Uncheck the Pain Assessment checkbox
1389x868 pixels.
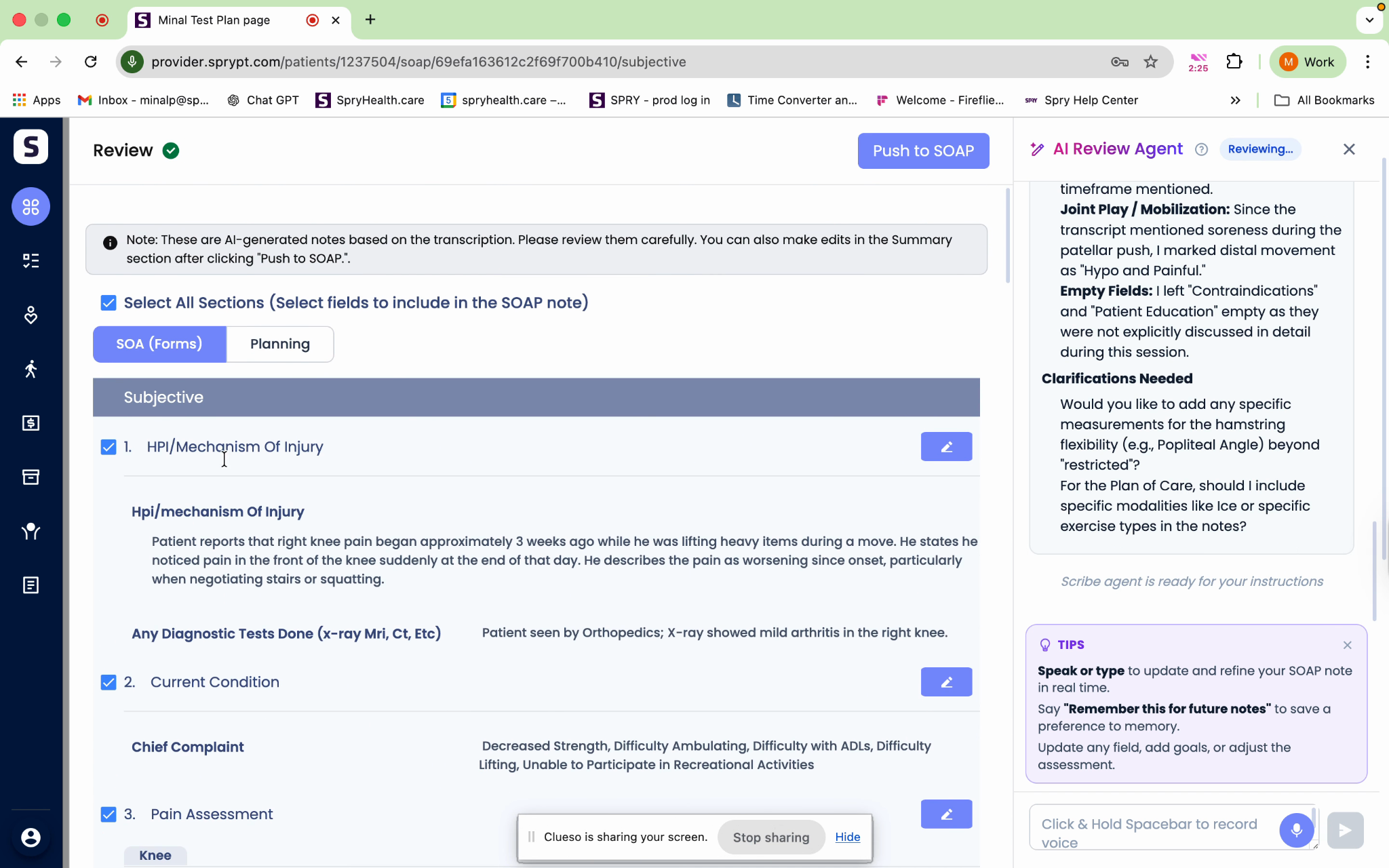(109, 814)
